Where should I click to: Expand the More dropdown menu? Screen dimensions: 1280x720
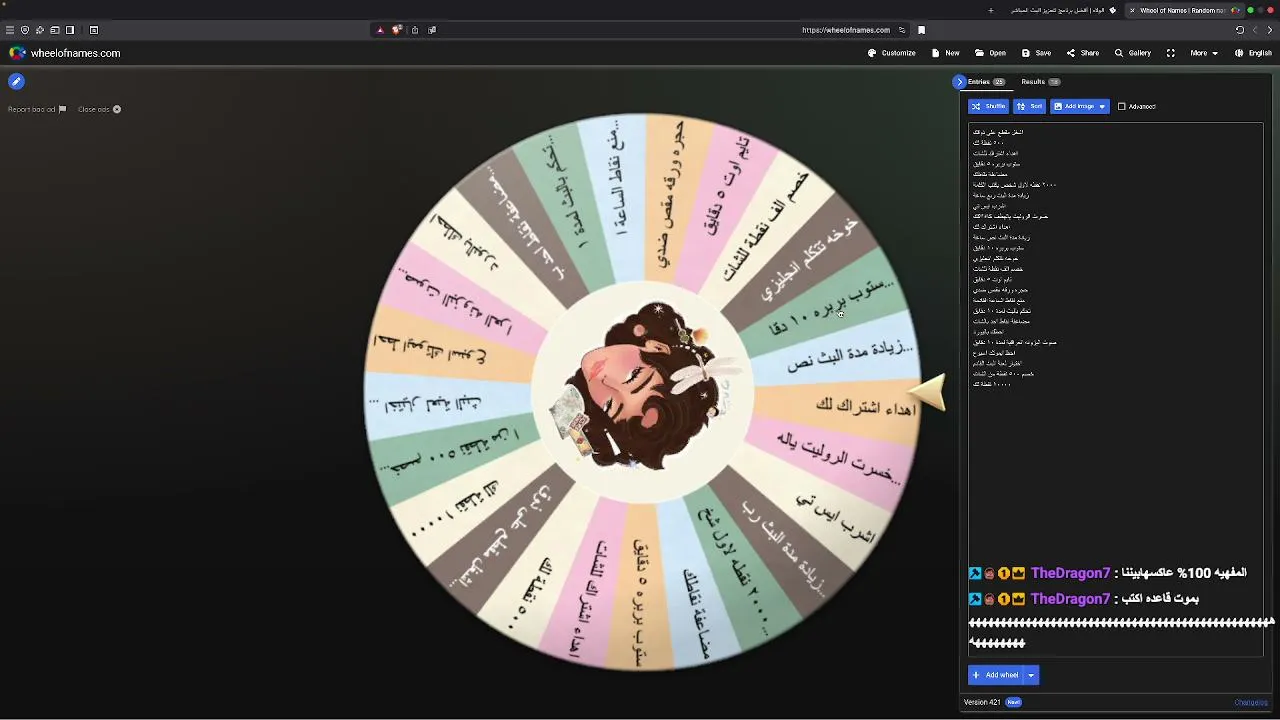1203,53
